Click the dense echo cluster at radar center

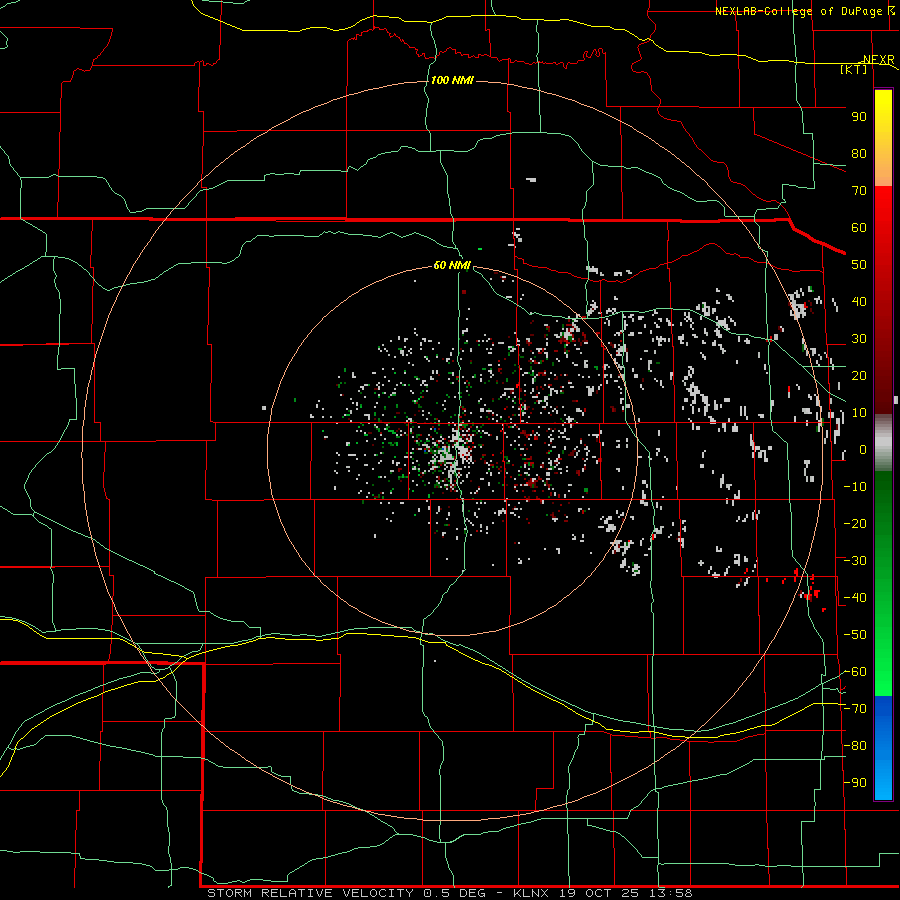click(453, 451)
